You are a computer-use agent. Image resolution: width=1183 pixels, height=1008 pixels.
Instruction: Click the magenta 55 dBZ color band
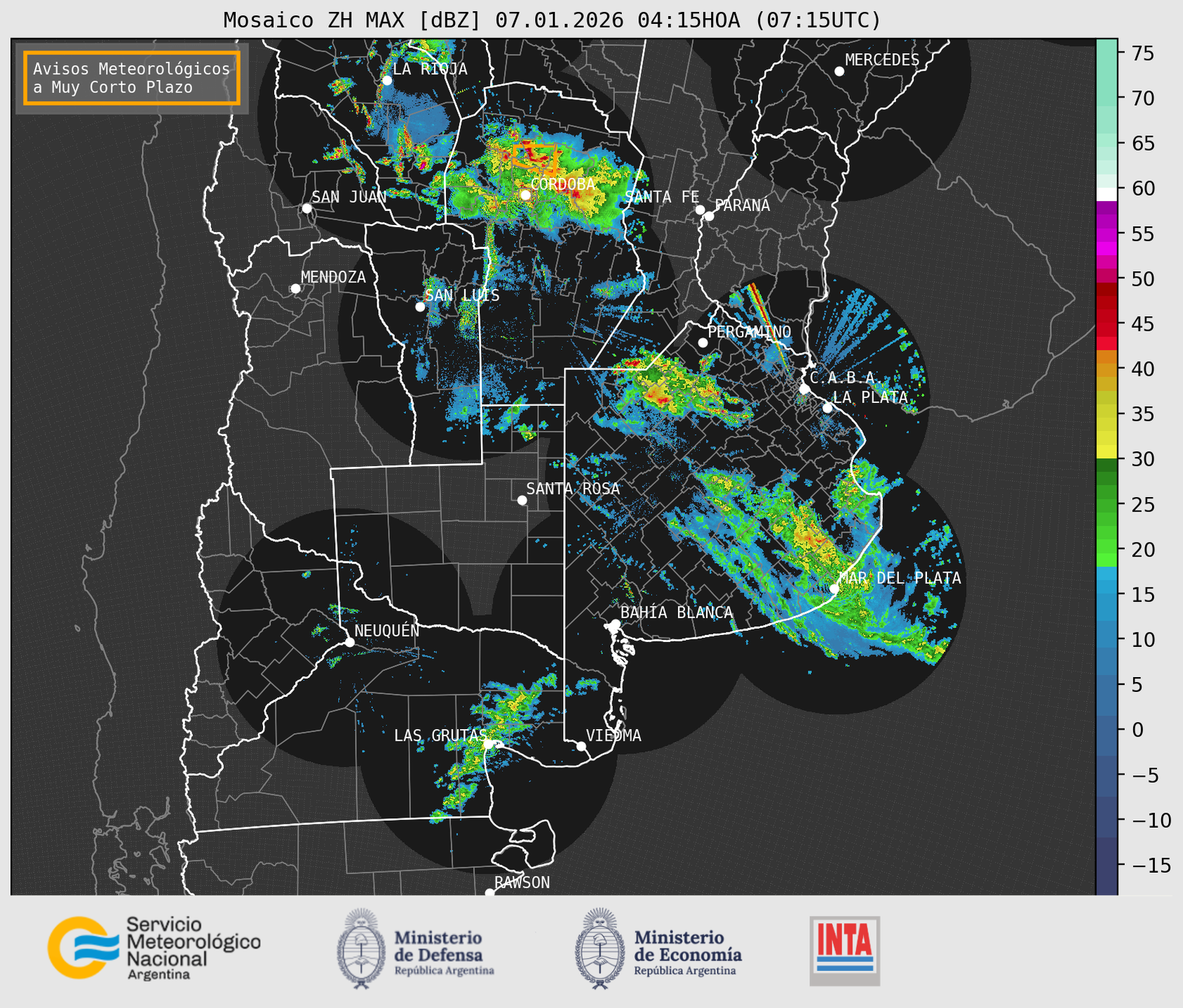1107,233
